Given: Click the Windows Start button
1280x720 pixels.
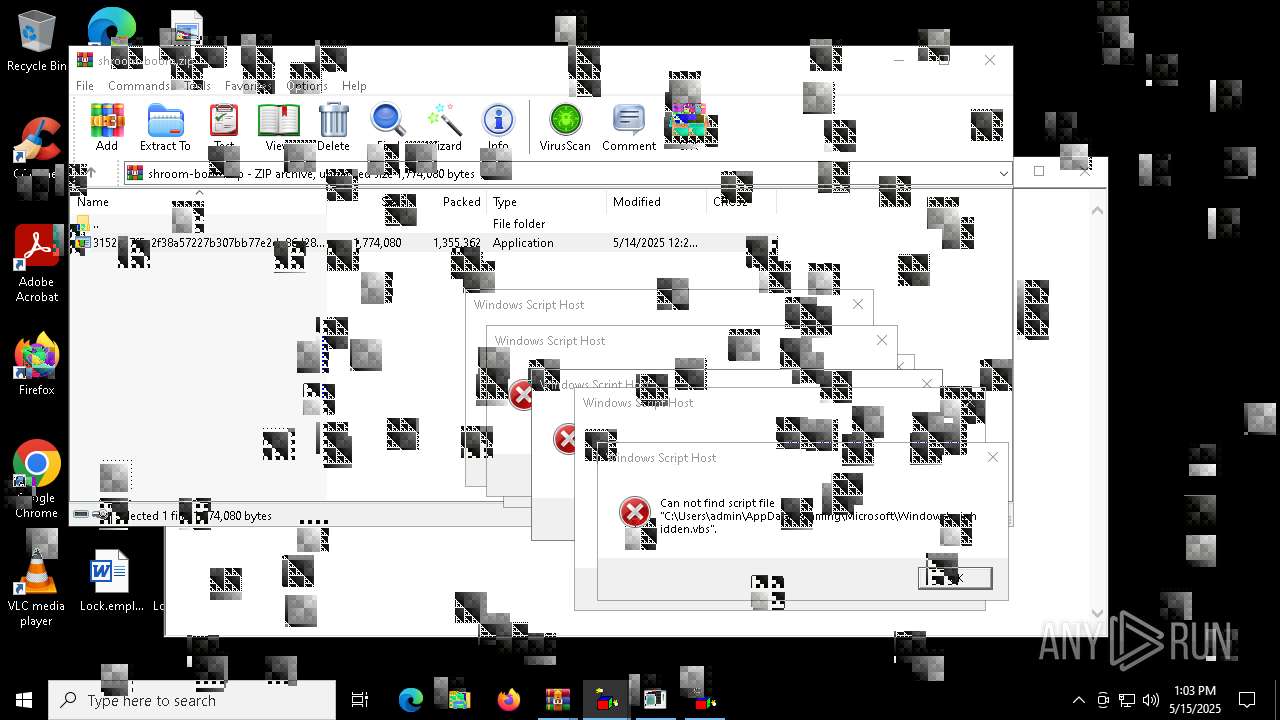Looking at the screenshot, I should tap(24, 700).
